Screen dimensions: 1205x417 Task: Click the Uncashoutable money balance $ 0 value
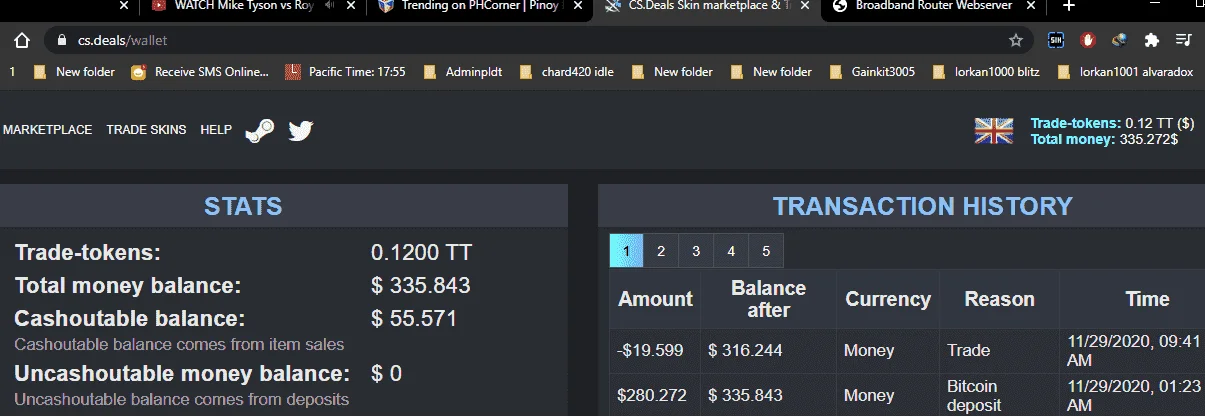coord(386,374)
